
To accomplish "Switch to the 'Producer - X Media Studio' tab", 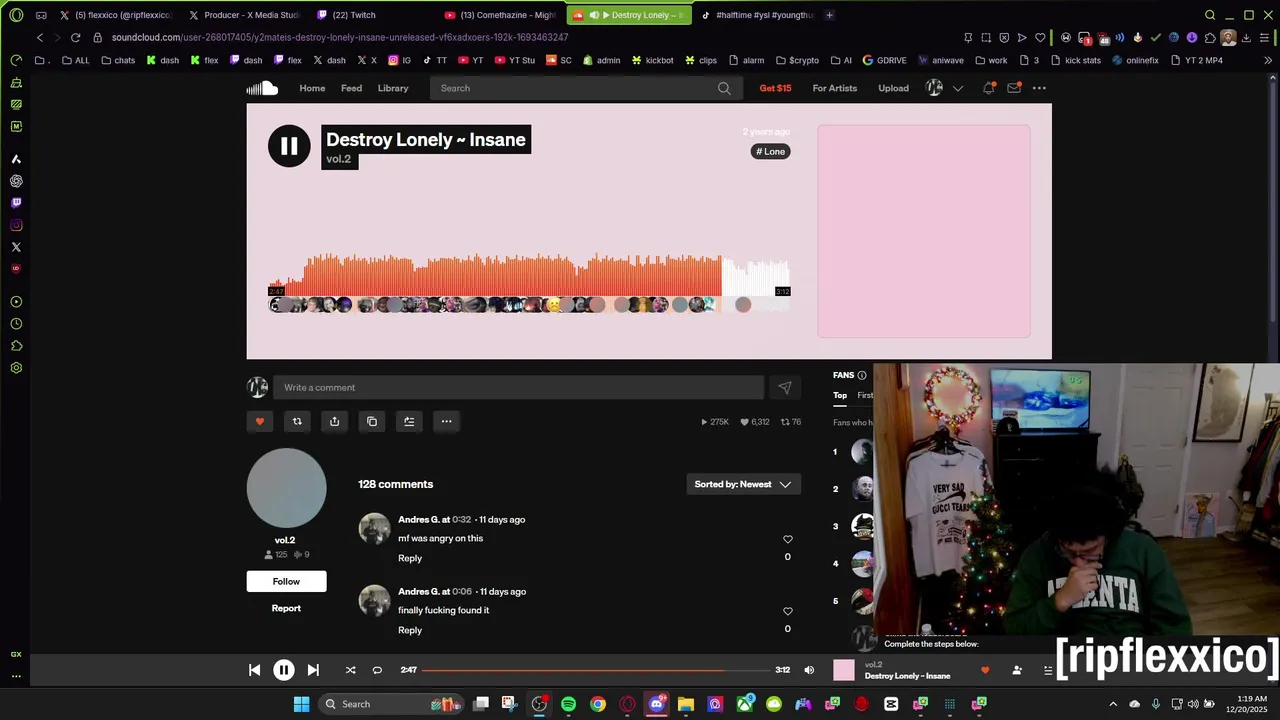I will tap(244, 15).
